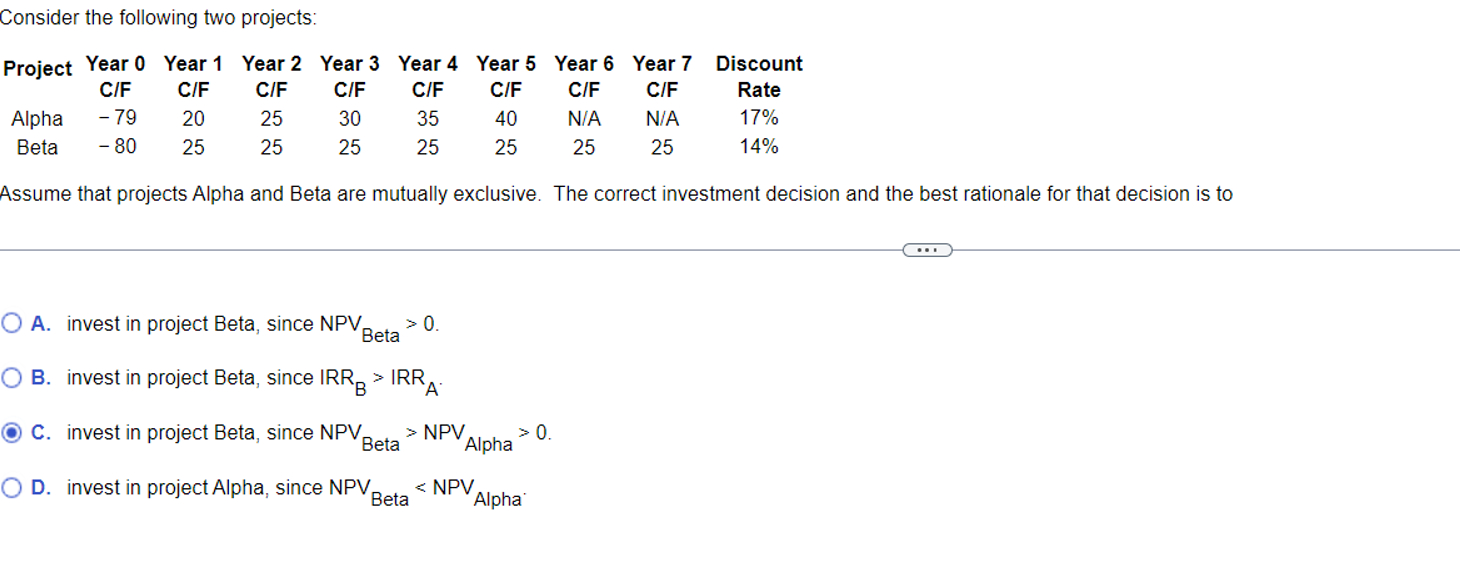The height and width of the screenshot is (570, 1460).
Task: Click option D's text about investing in project Alpha
Action: 295,489
